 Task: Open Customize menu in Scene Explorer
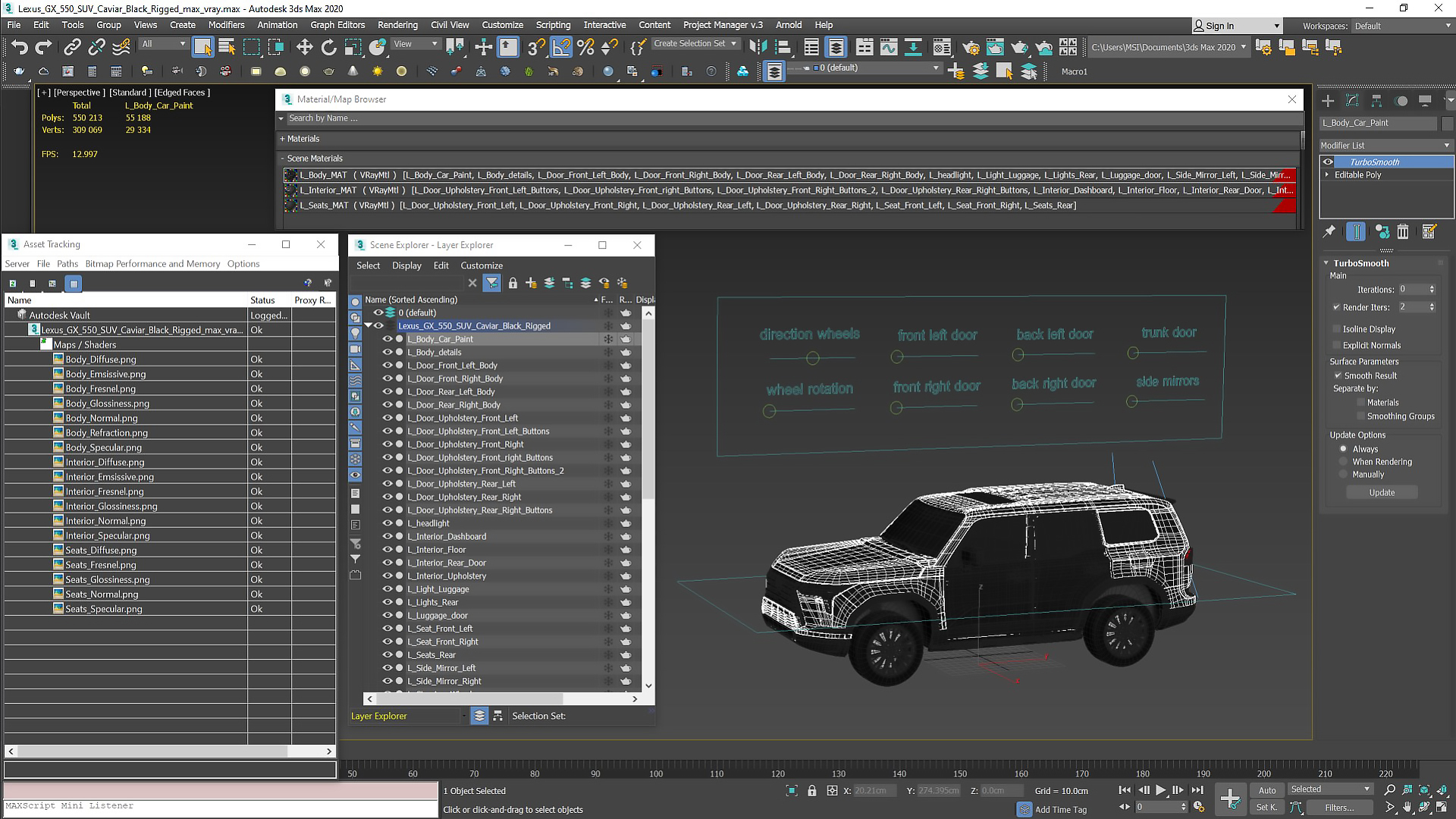482,265
